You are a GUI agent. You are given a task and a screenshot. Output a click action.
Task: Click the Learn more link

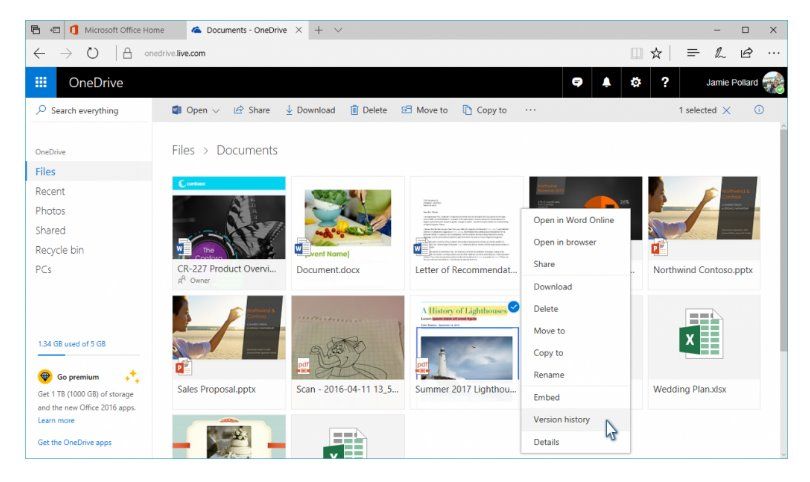pyautogui.click(x=56, y=421)
